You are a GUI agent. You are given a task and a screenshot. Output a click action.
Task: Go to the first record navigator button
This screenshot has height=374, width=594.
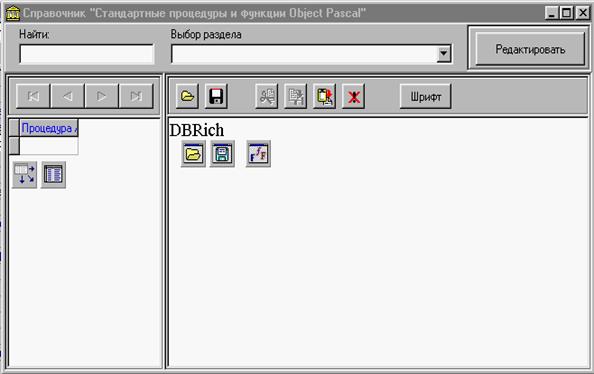(x=33, y=96)
